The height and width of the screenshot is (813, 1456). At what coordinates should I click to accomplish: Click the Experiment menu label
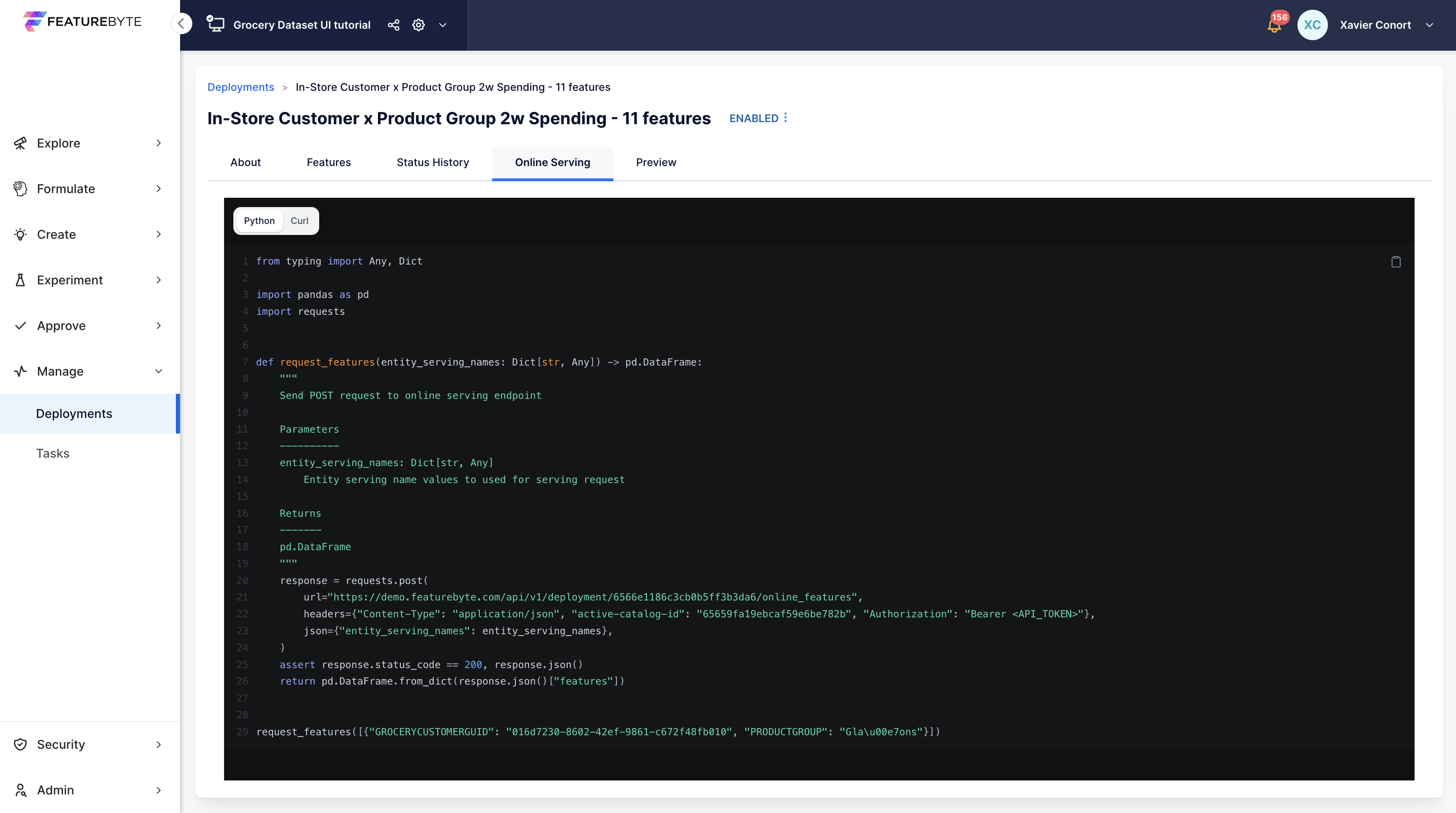pos(69,280)
